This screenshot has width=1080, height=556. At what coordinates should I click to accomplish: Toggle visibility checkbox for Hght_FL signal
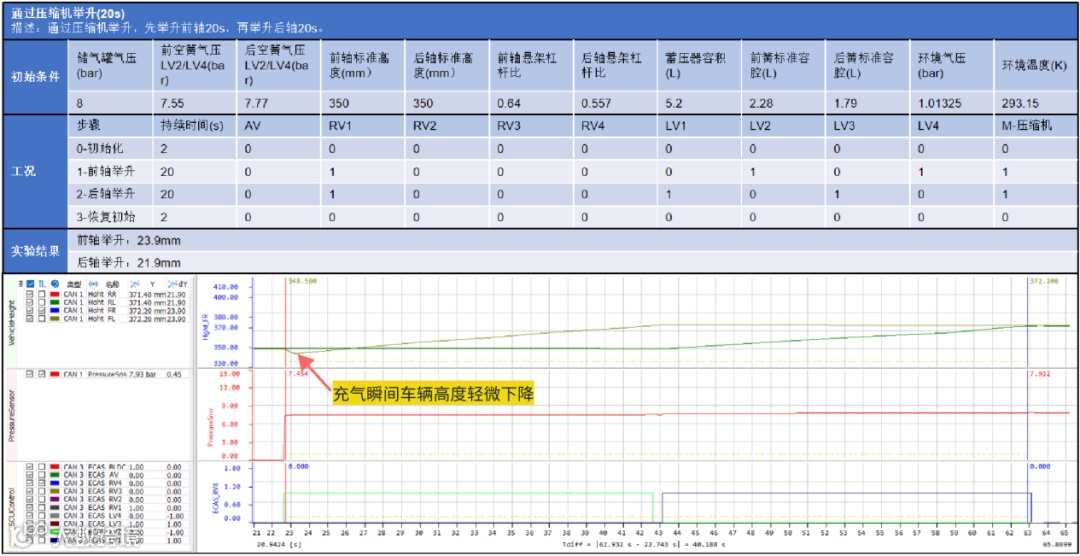point(30,318)
